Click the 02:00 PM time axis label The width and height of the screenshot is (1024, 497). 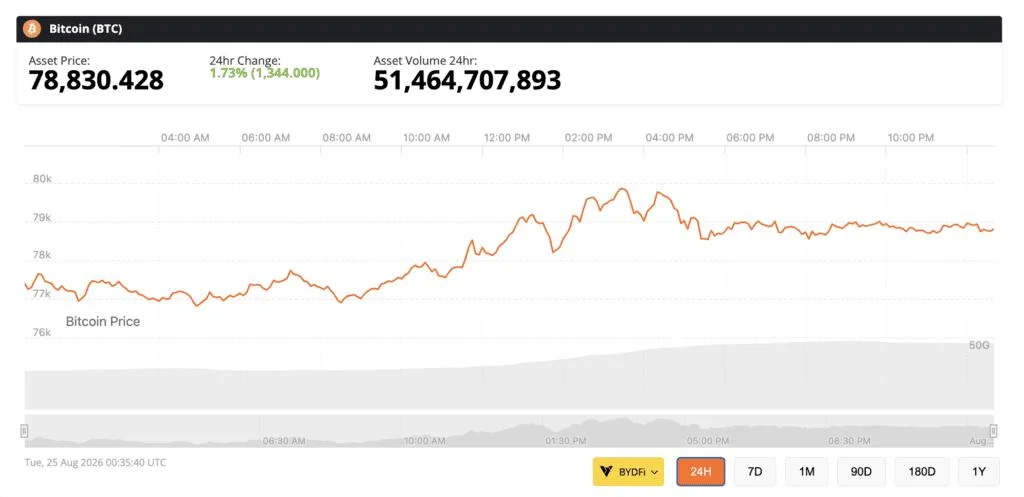(589, 138)
